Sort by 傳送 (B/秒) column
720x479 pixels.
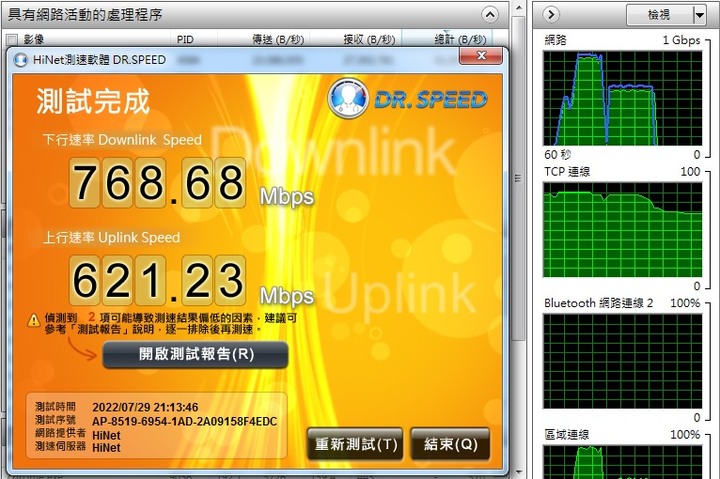click(278, 39)
